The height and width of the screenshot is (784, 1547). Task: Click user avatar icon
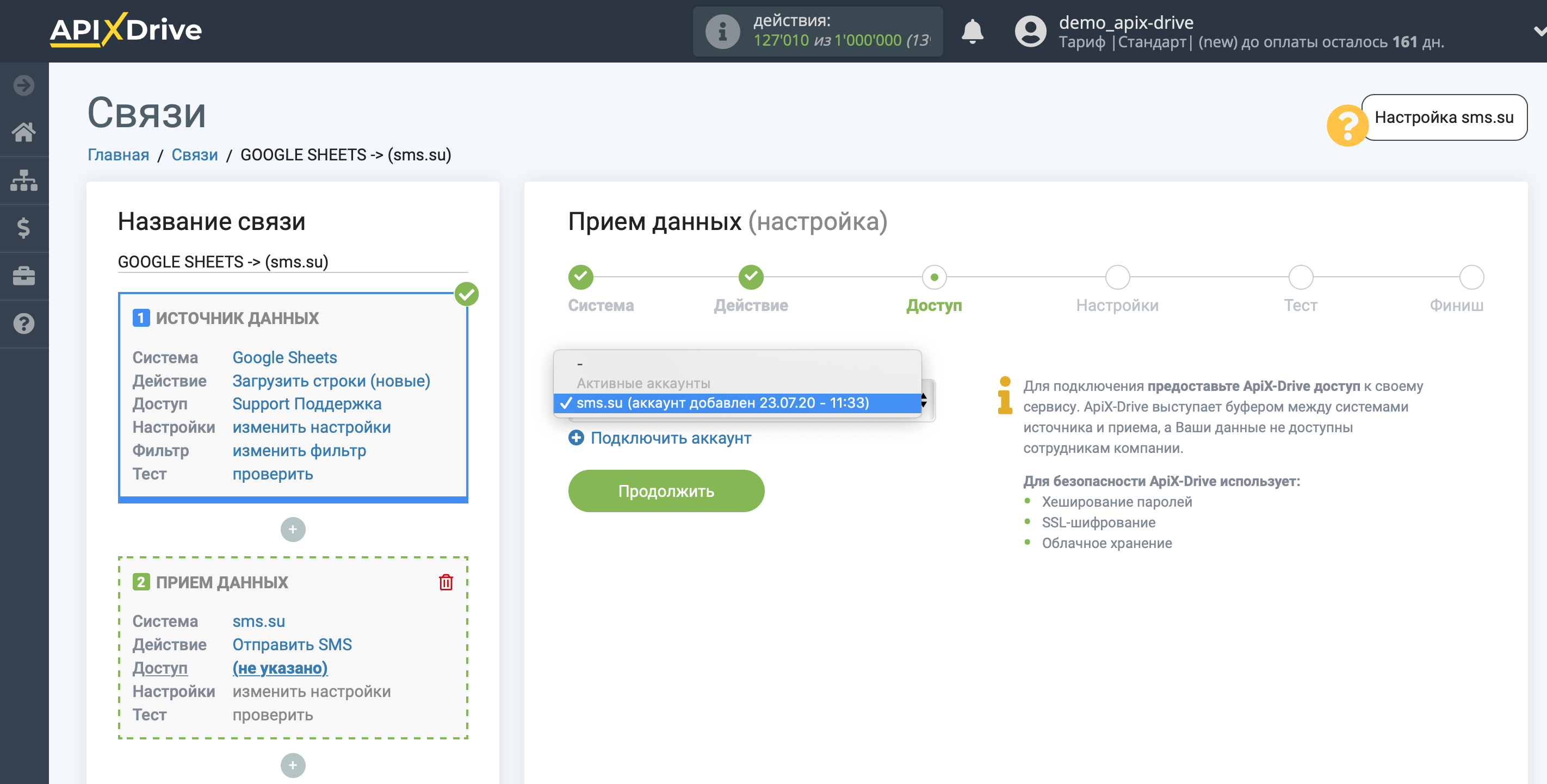coord(1031,31)
